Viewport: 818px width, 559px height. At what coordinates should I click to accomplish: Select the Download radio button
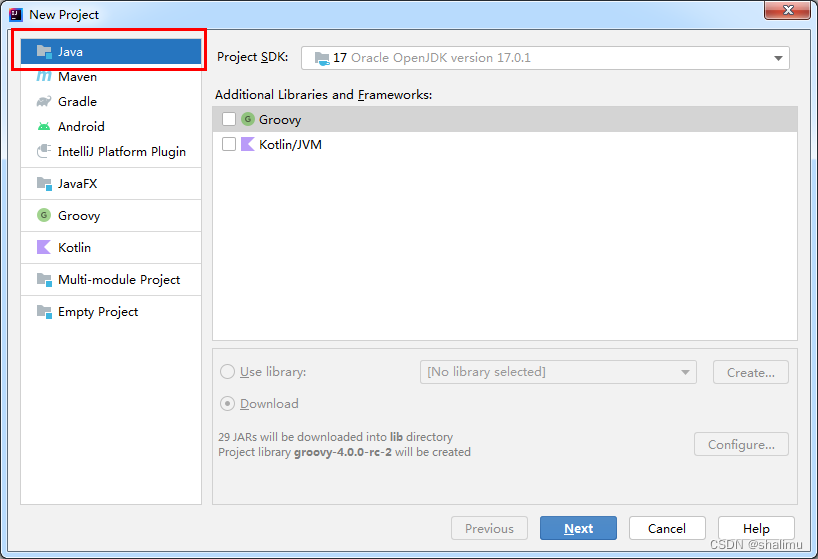click(227, 404)
